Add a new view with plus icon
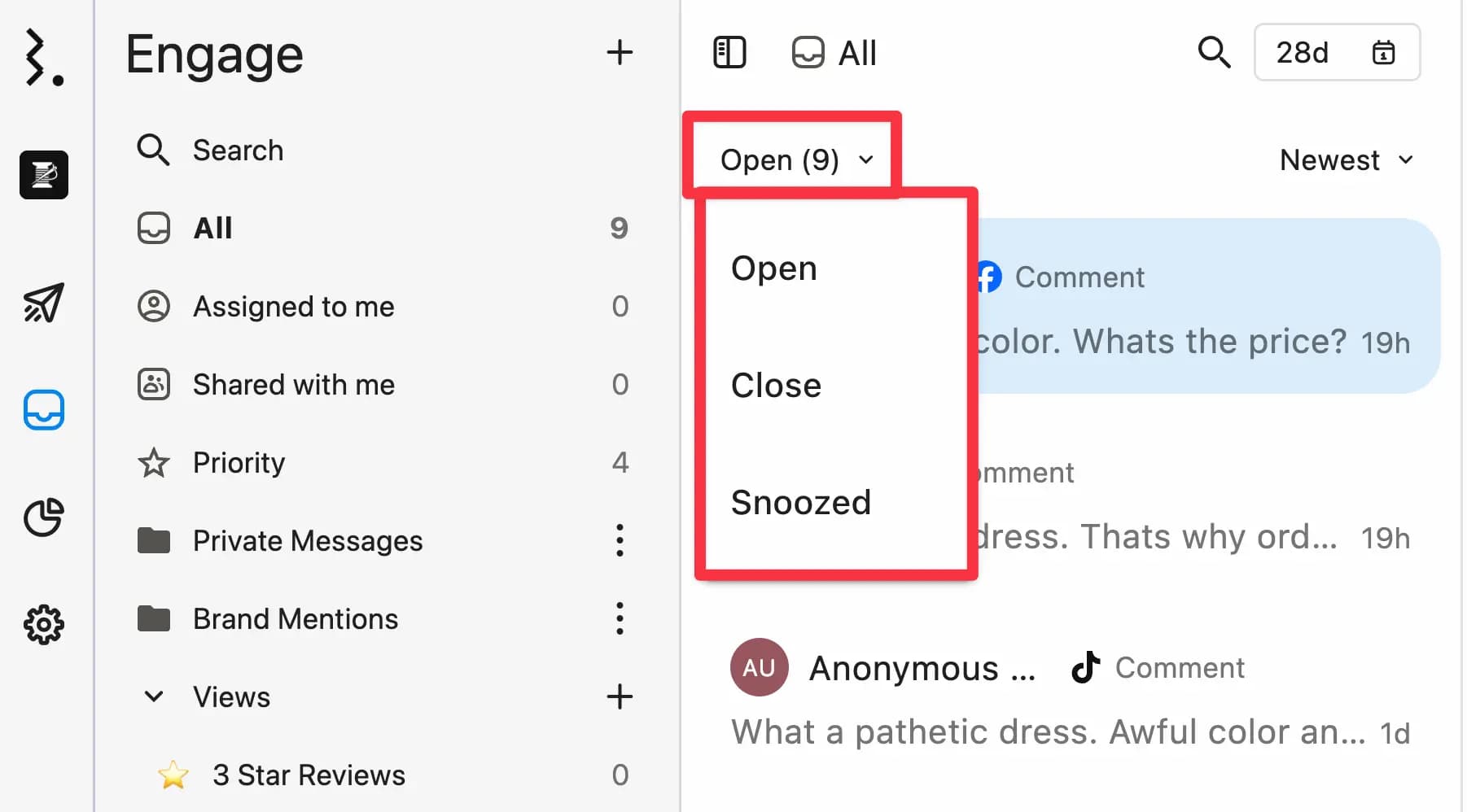The image size is (1467, 812). click(620, 696)
